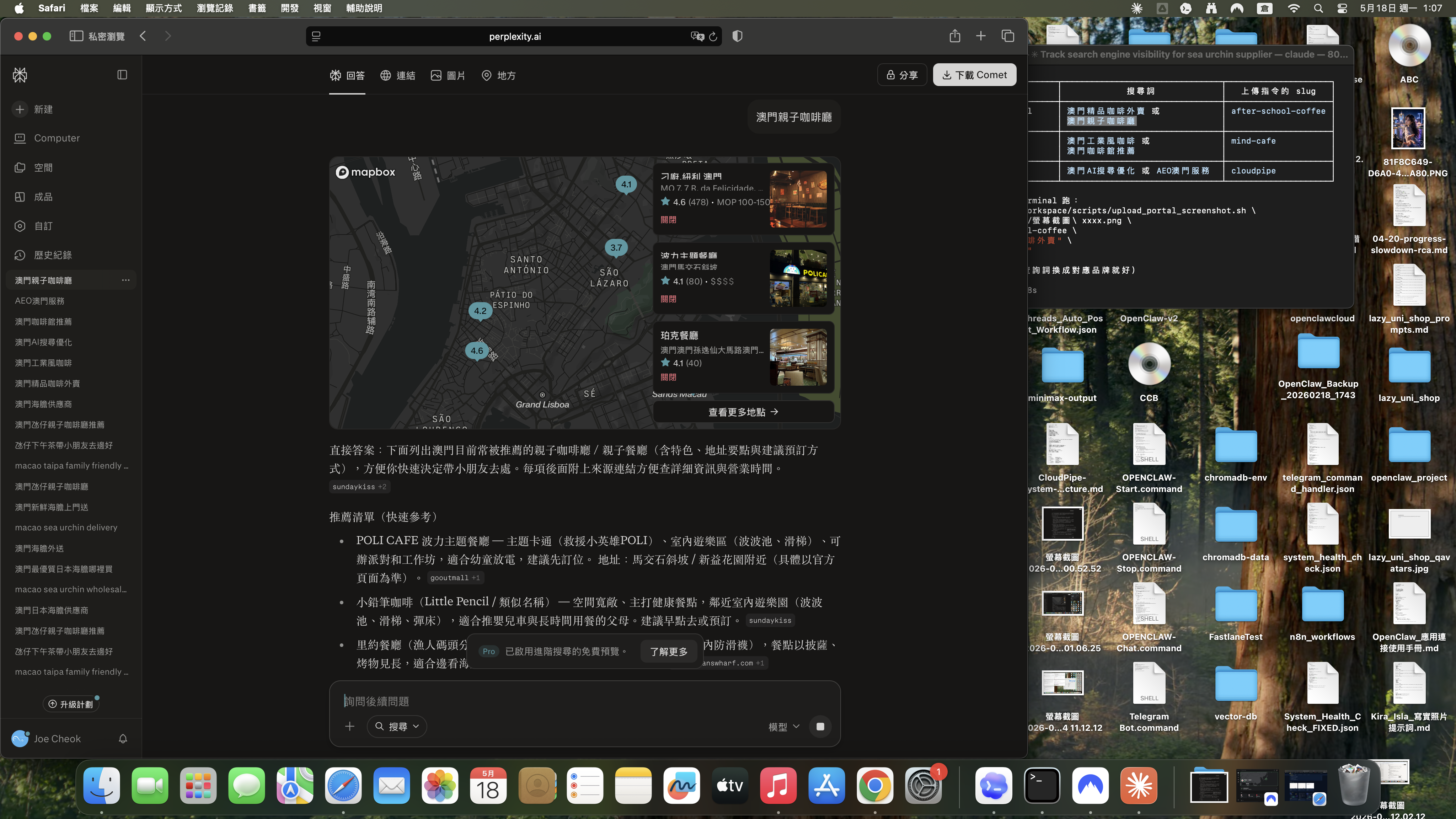1456x819 pixels.
Task: Open 模型 model dropdown
Action: tap(784, 727)
